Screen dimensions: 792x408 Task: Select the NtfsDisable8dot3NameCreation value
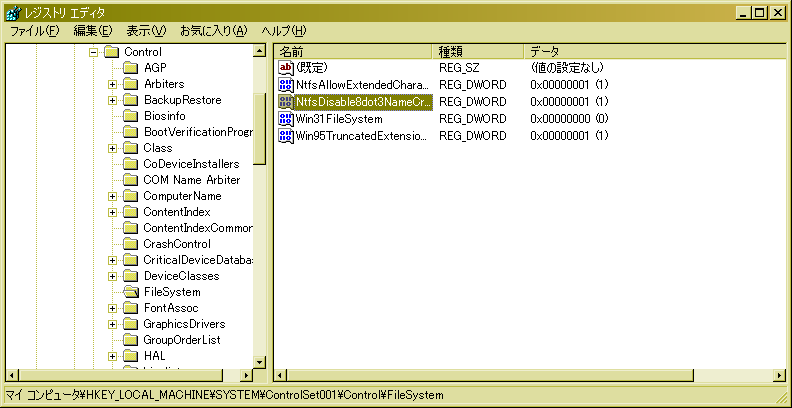[x=362, y=102]
